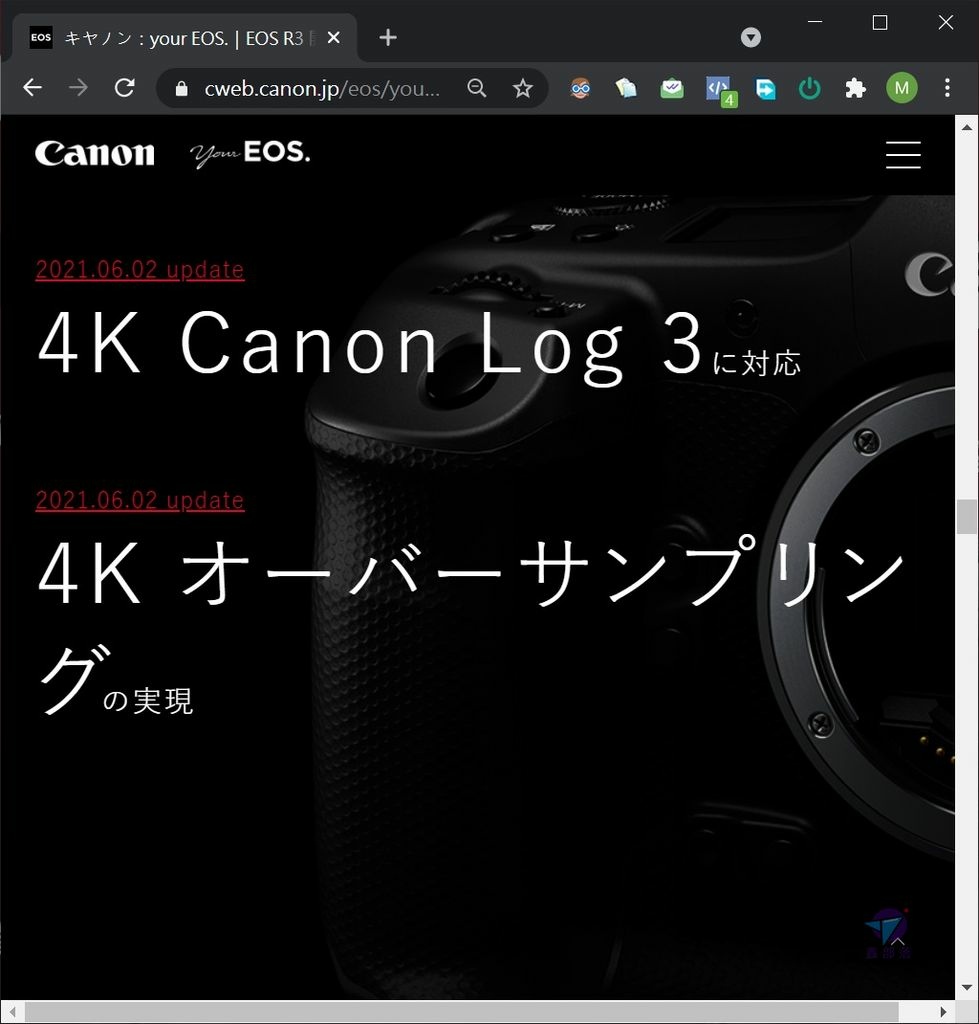The image size is (979, 1024).
Task: Open the tab search dropdown arrow
Action: point(750,37)
